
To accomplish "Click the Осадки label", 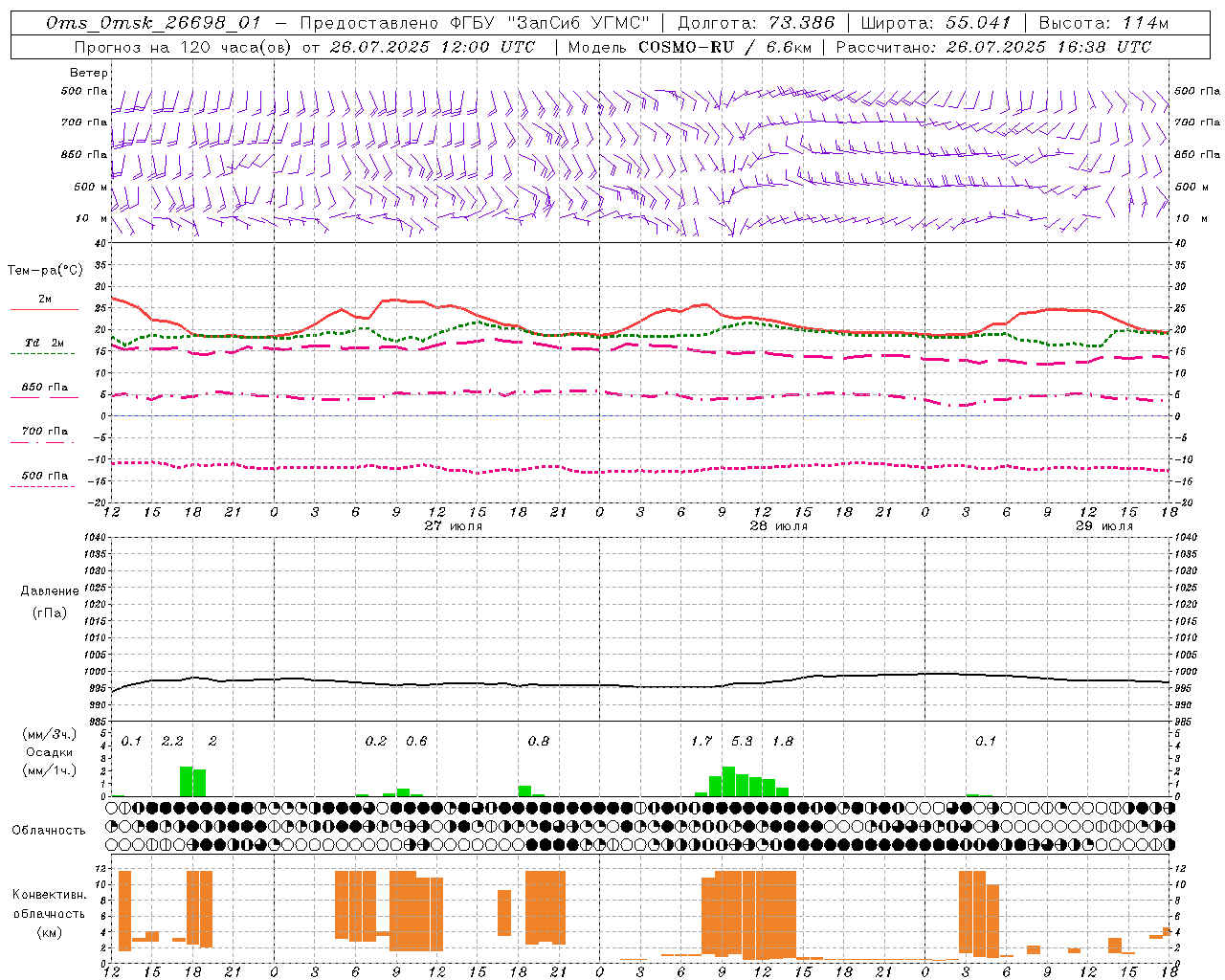I will [50, 752].
